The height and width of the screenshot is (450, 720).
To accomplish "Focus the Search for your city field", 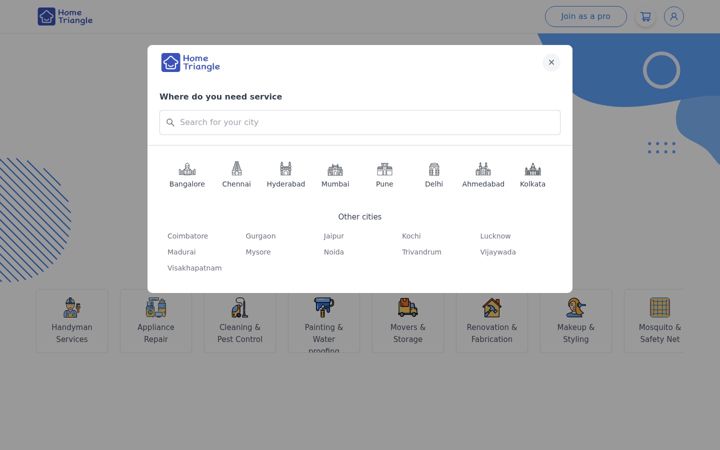I will pos(360,123).
